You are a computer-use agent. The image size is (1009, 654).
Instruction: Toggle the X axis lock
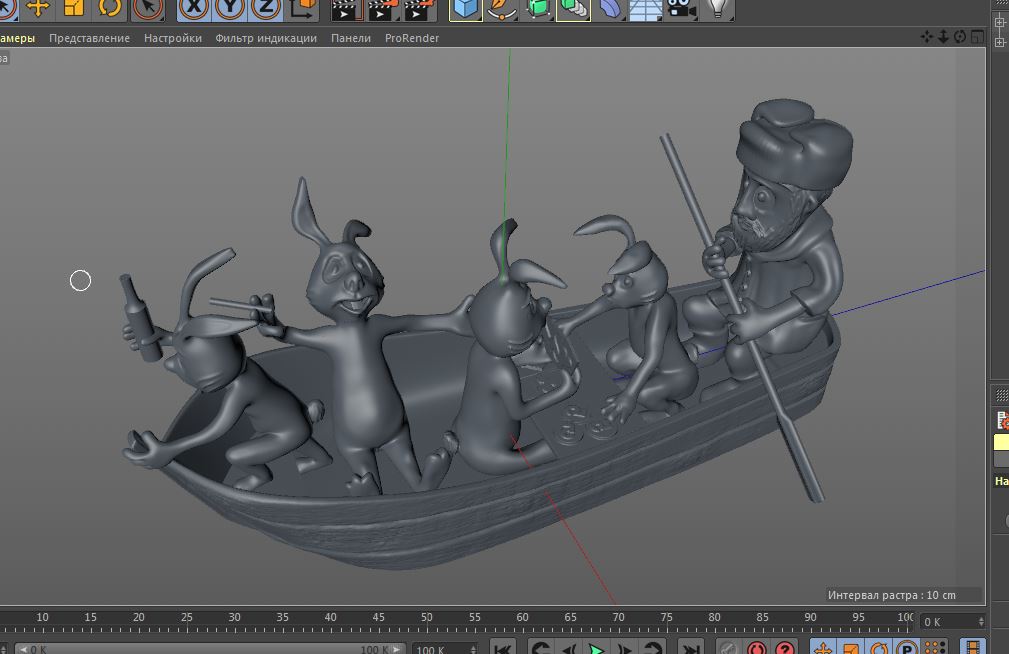pyautogui.click(x=193, y=8)
